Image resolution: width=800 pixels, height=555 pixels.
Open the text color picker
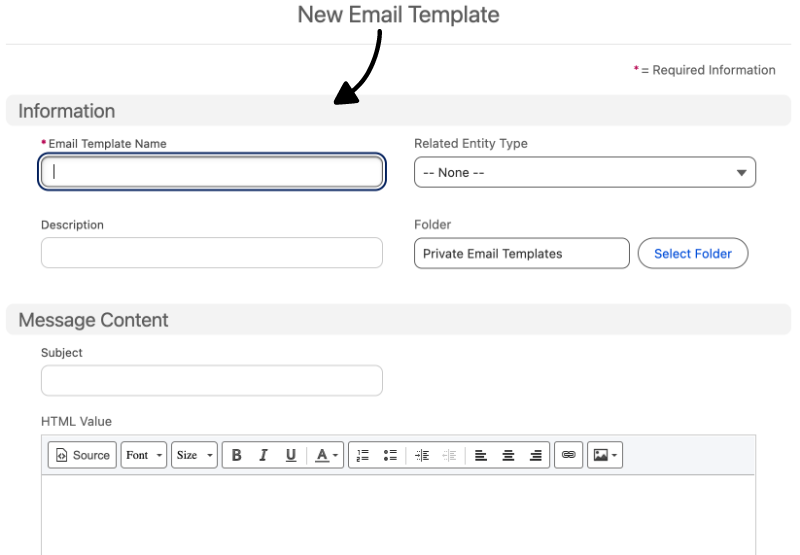[x=327, y=455]
